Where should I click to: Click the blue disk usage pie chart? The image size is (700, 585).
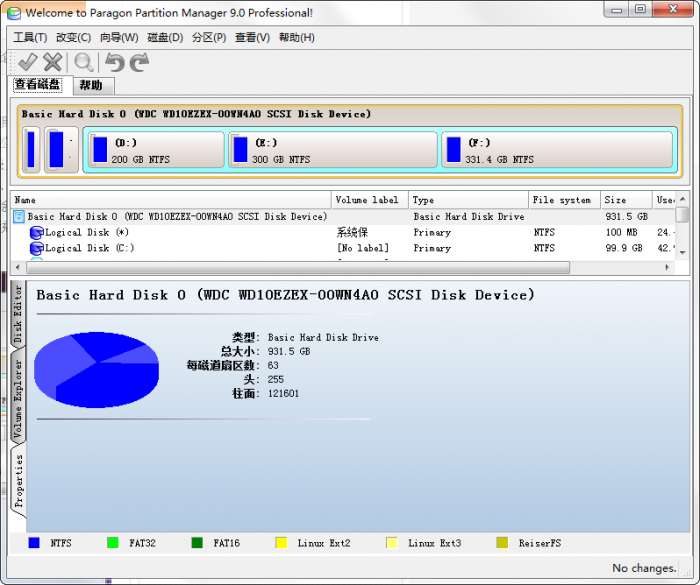point(96,369)
